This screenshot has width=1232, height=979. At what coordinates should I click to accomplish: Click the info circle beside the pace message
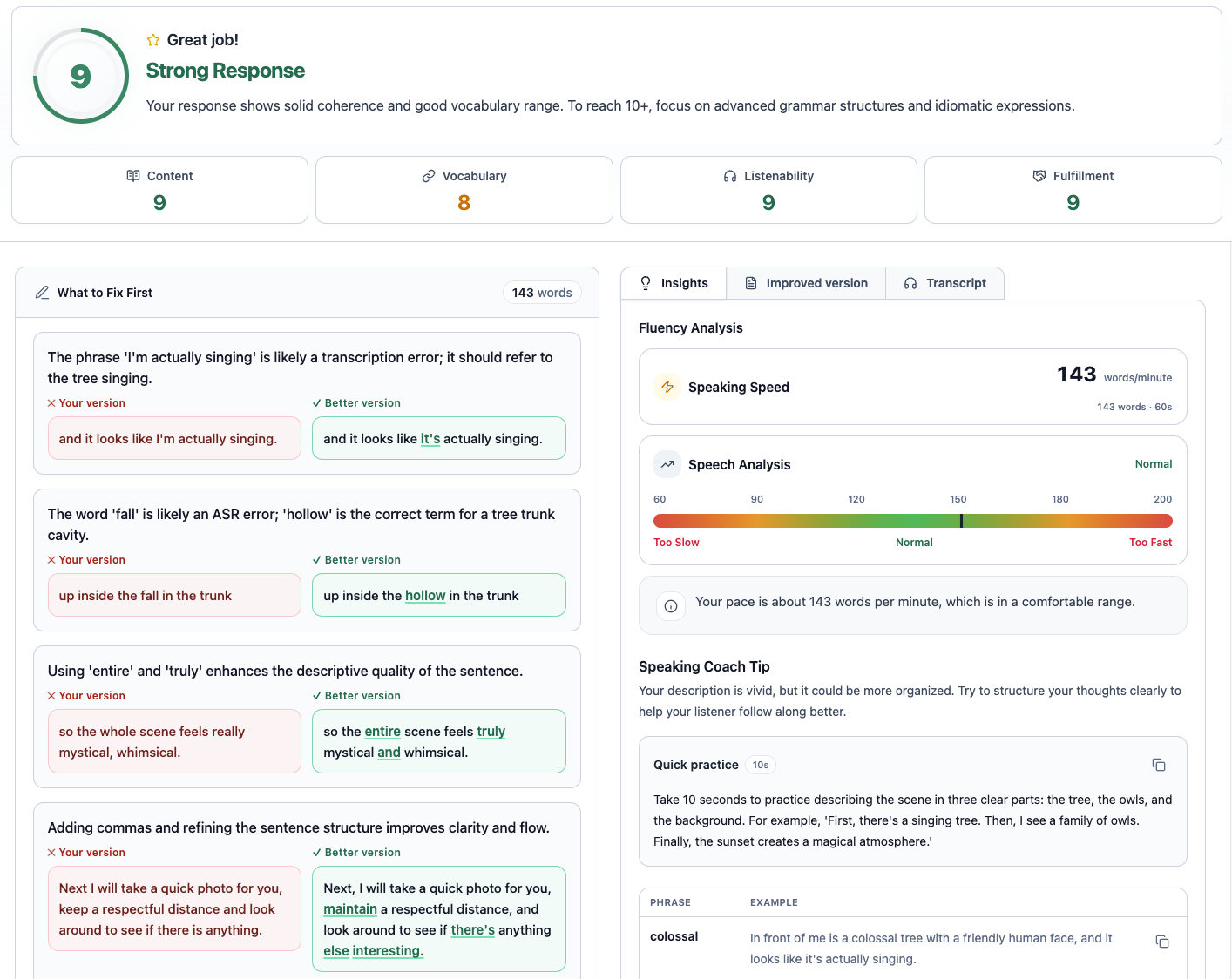(x=670, y=606)
